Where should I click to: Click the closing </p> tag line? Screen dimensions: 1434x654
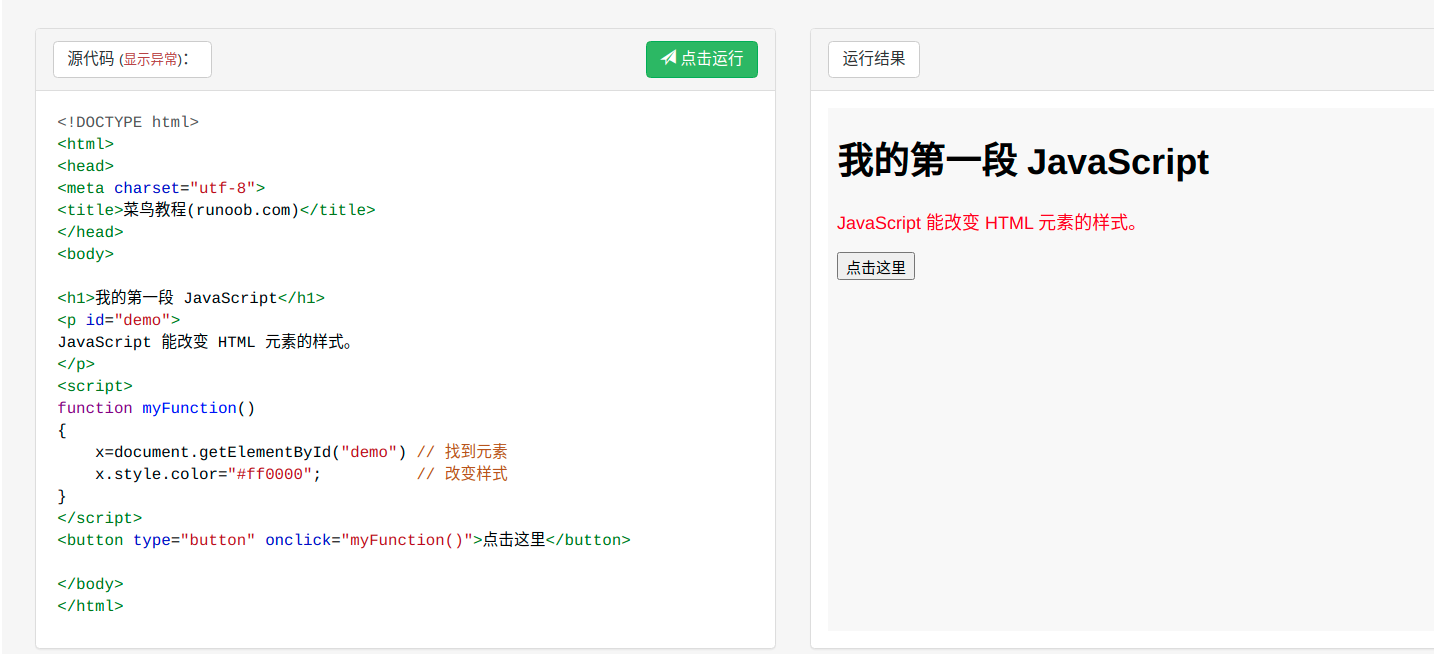pos(76,364)
